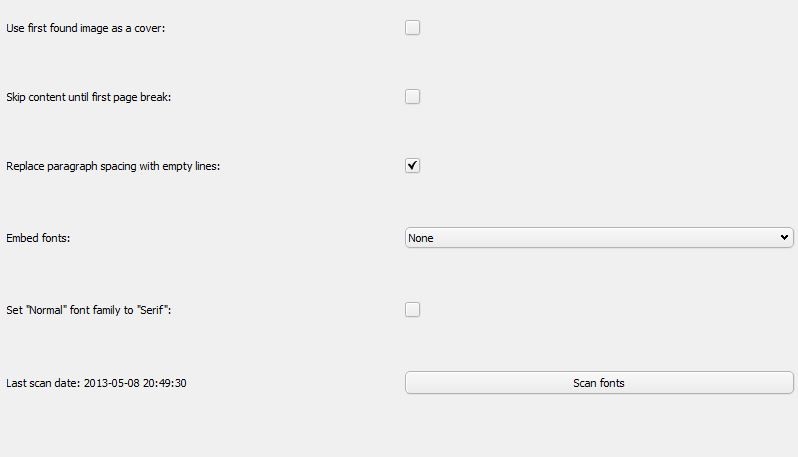The height and width of the screenshot is (457, 798).
Task: Toggle the skip-to-first-page-break option
Action: tap(412, 97)
